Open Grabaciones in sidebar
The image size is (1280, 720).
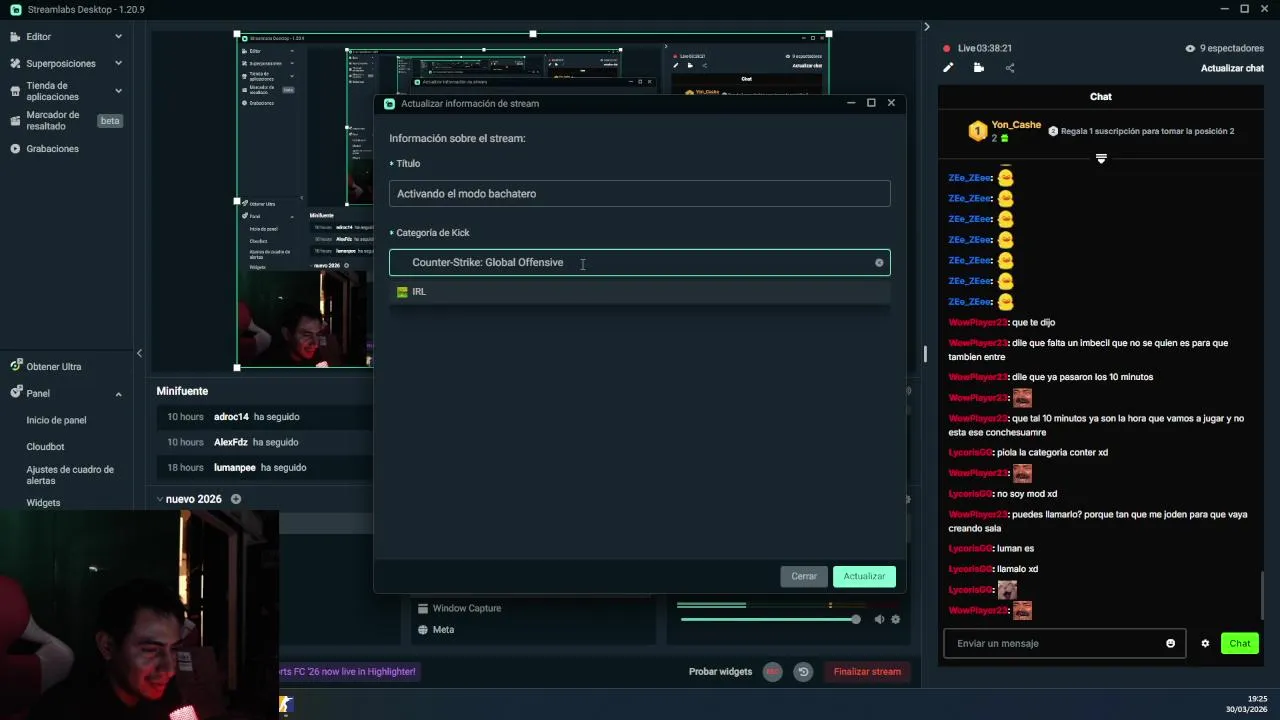[52, 149]
